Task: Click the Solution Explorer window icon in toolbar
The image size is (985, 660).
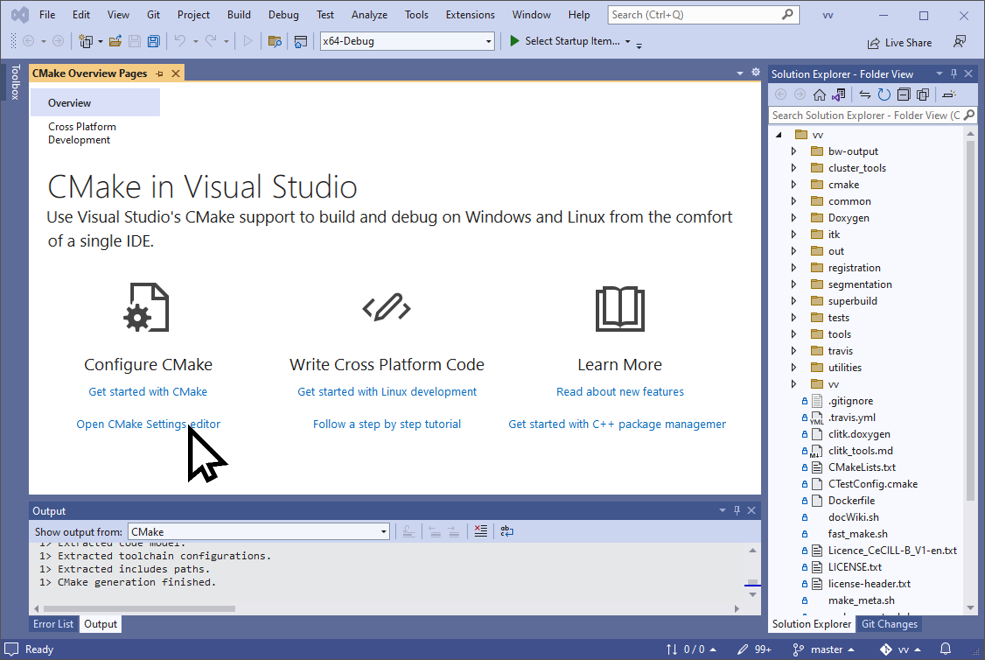Action: pyautogui.click(x=301, y=41)
